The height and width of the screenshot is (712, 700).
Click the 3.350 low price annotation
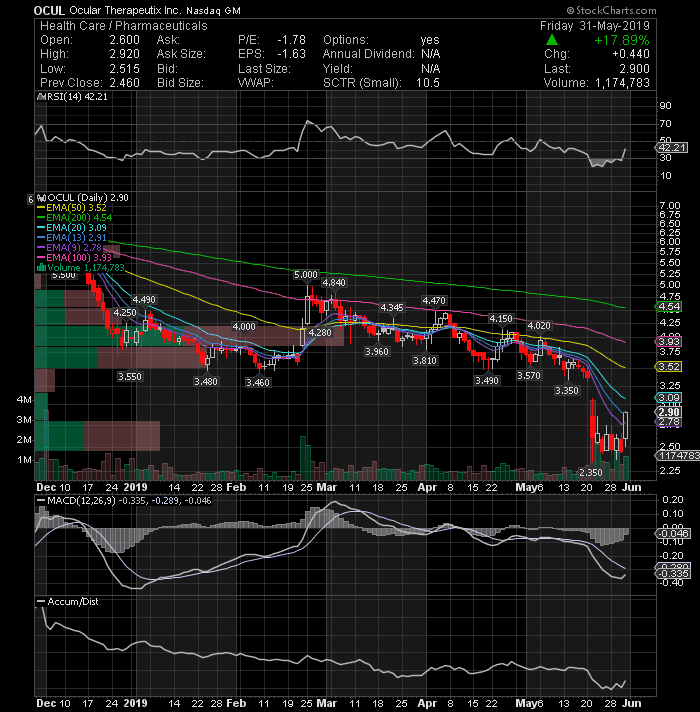tap(567, 391)
